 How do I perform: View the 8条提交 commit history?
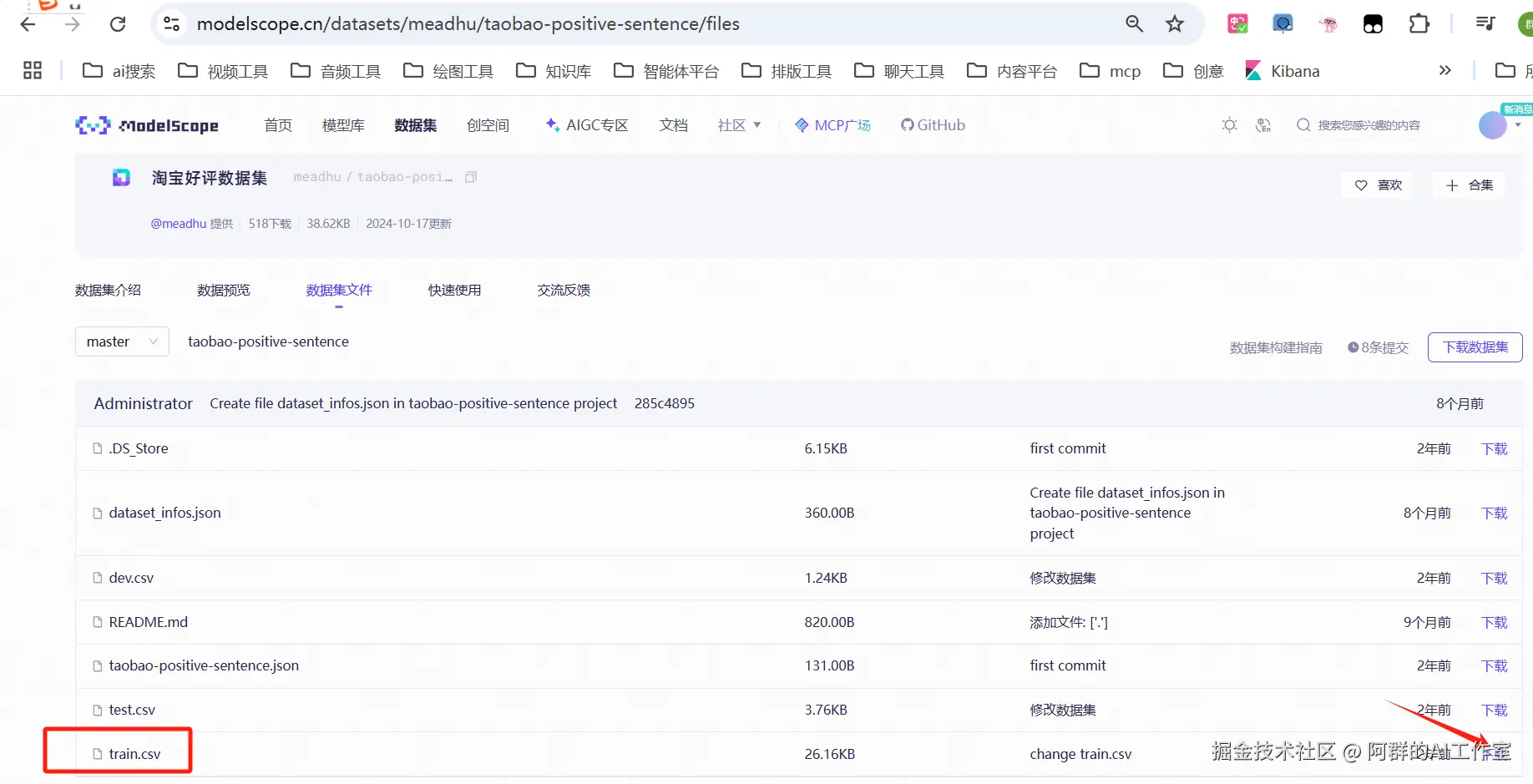(1379, 347)
